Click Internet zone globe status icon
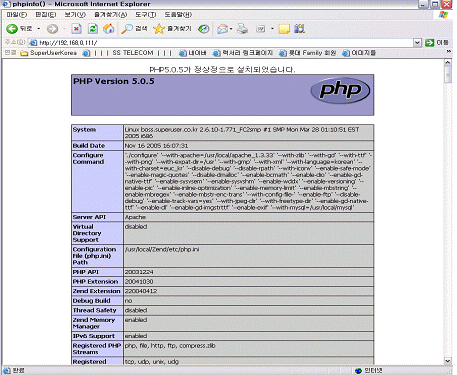Viewport: 457px width, 375px height. click(359, 371)
